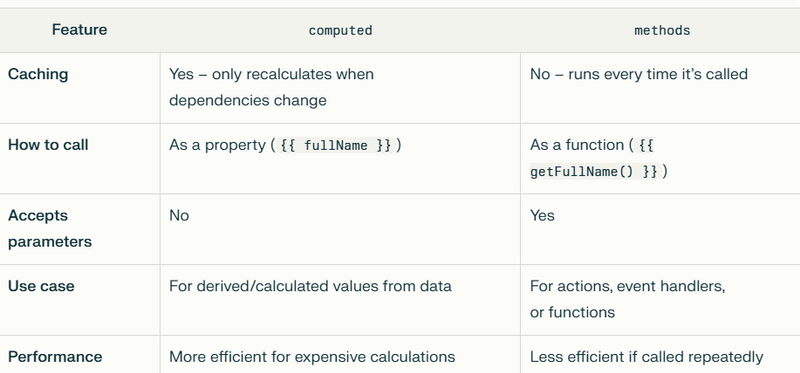
Task: Click More efficient for expensive calculations text
Action: coord(312,356)
